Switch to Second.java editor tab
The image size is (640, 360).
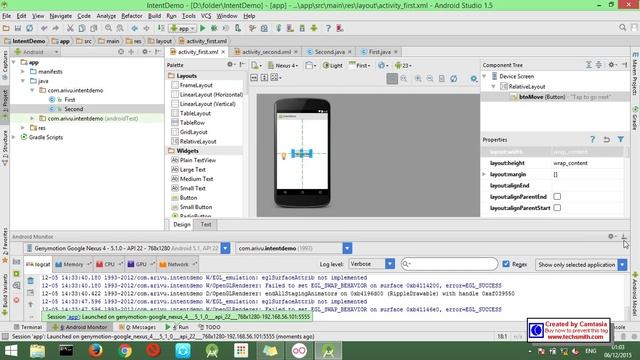(329, 52)
